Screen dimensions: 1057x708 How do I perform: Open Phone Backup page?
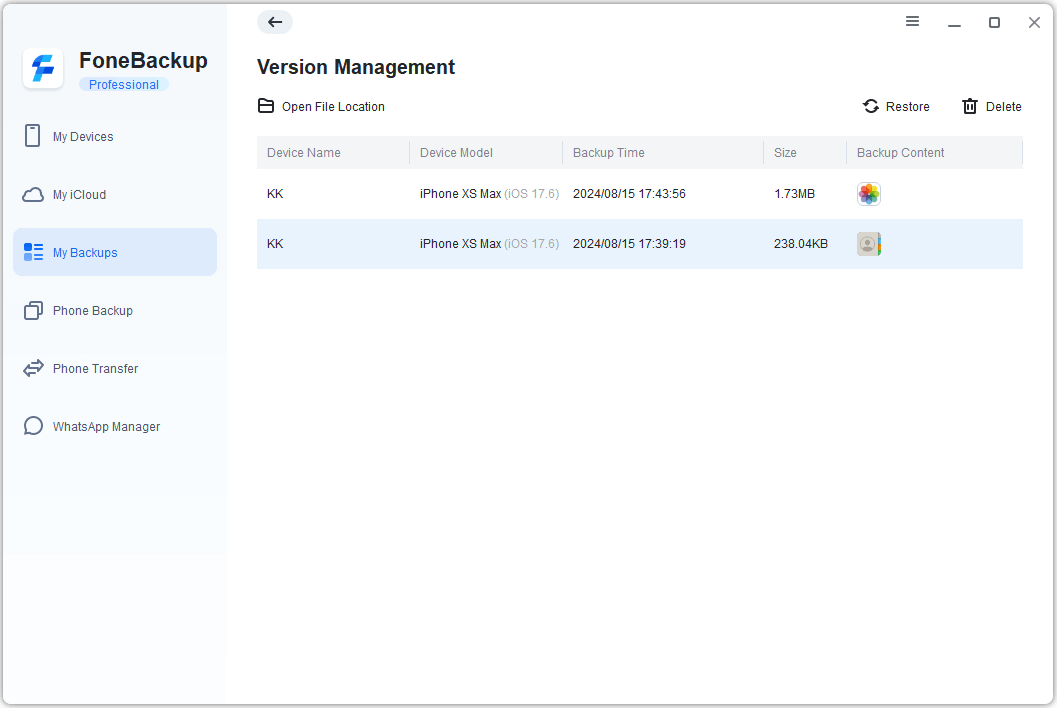click(92, 311)
